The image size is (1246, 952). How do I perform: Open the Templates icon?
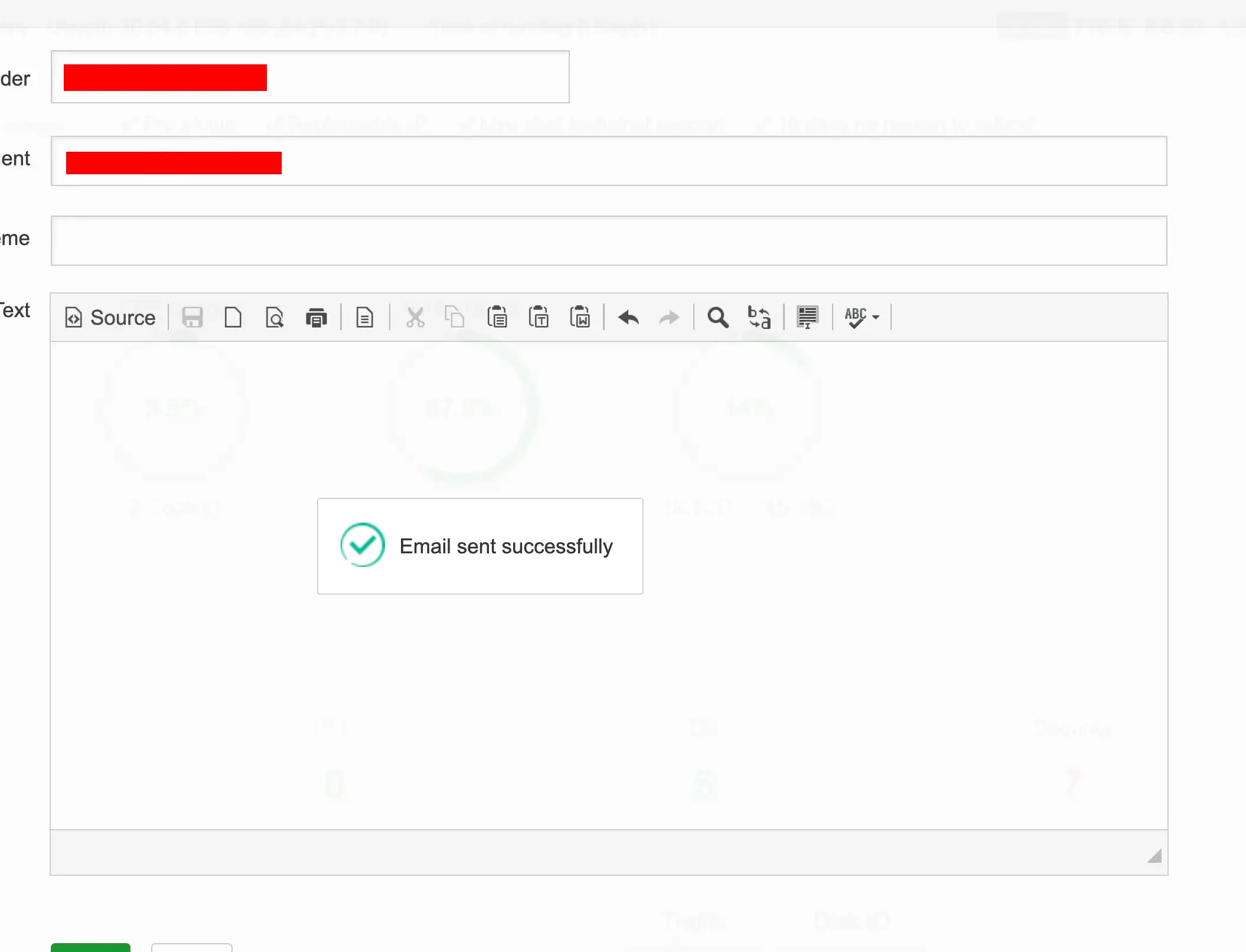pyautogui.click(x=365, y=318)
